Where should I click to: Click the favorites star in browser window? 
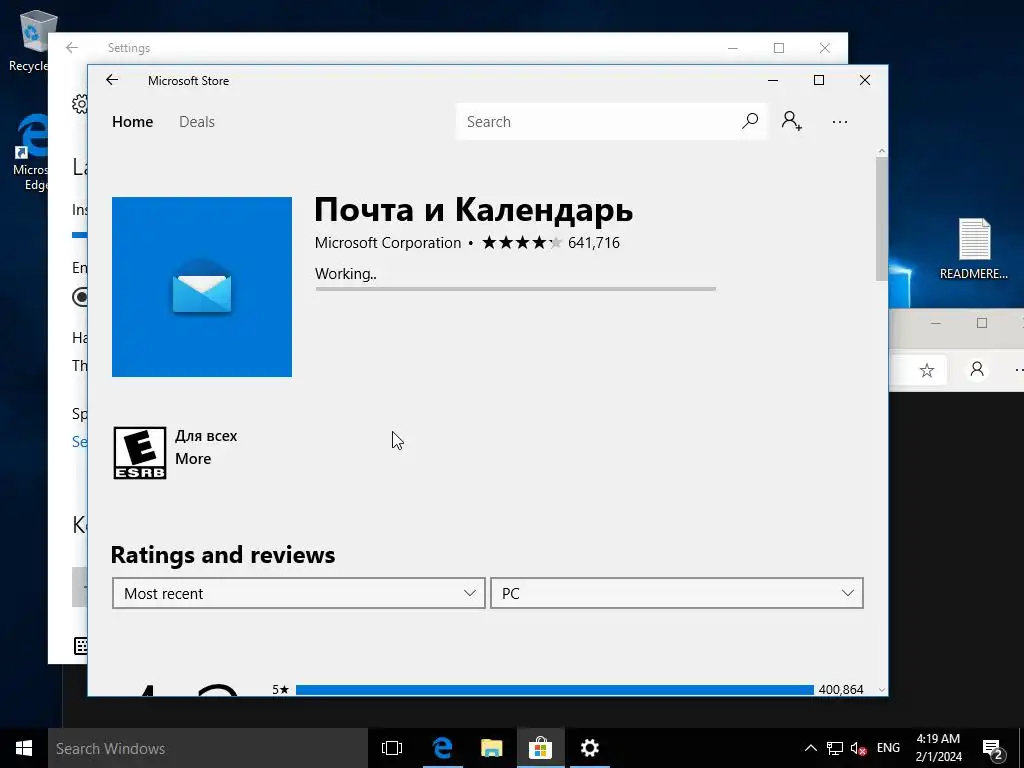click(x=926, y=370)
